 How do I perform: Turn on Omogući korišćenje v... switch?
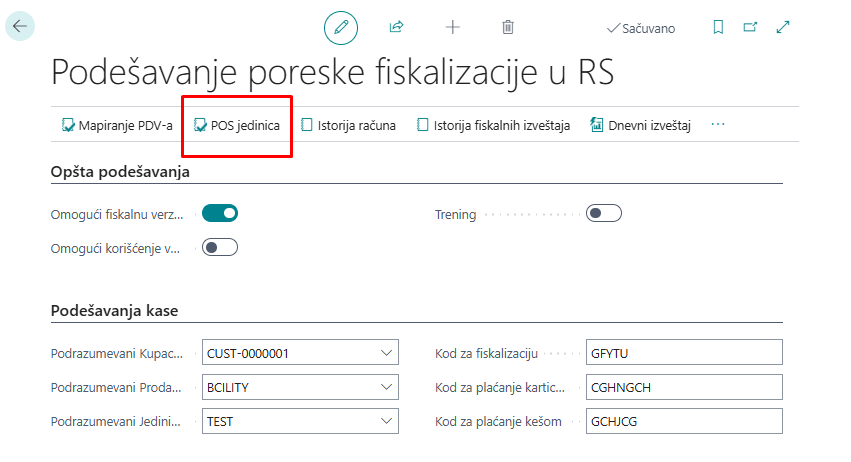[220, 247]
